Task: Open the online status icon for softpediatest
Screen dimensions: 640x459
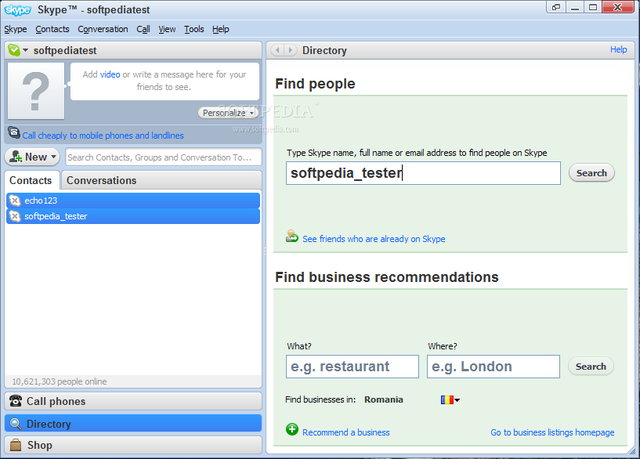Action: [x=13, y=50]
